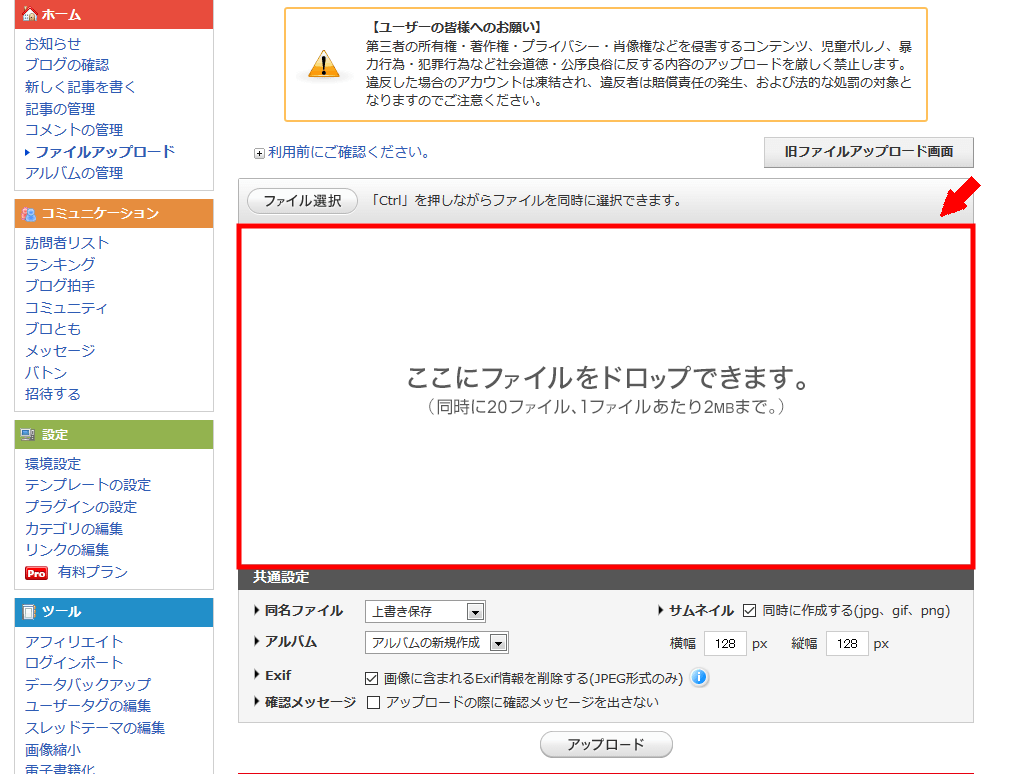Toggle the Exif情報を削除する checkbox
The image size is (1021, 774).
click(372, 678)
